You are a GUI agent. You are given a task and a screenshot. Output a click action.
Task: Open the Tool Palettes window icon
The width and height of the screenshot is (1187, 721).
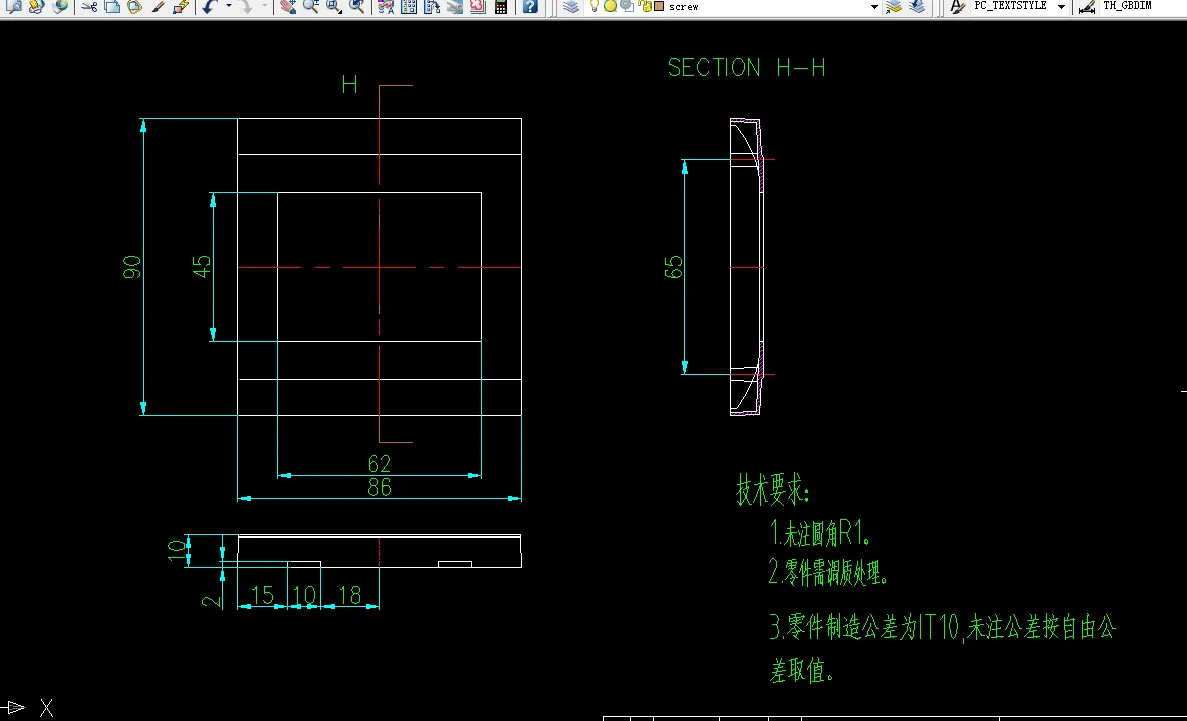[x=431, y=6]
